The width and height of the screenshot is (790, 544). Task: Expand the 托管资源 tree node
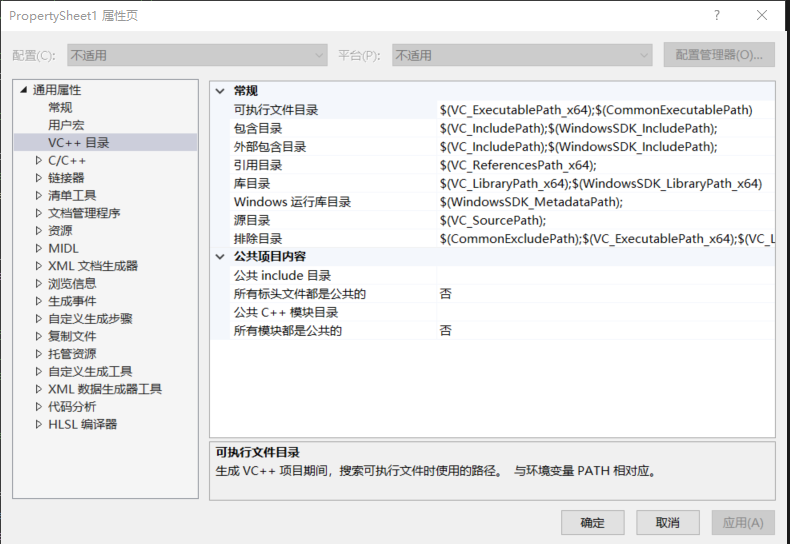(39, 354)
